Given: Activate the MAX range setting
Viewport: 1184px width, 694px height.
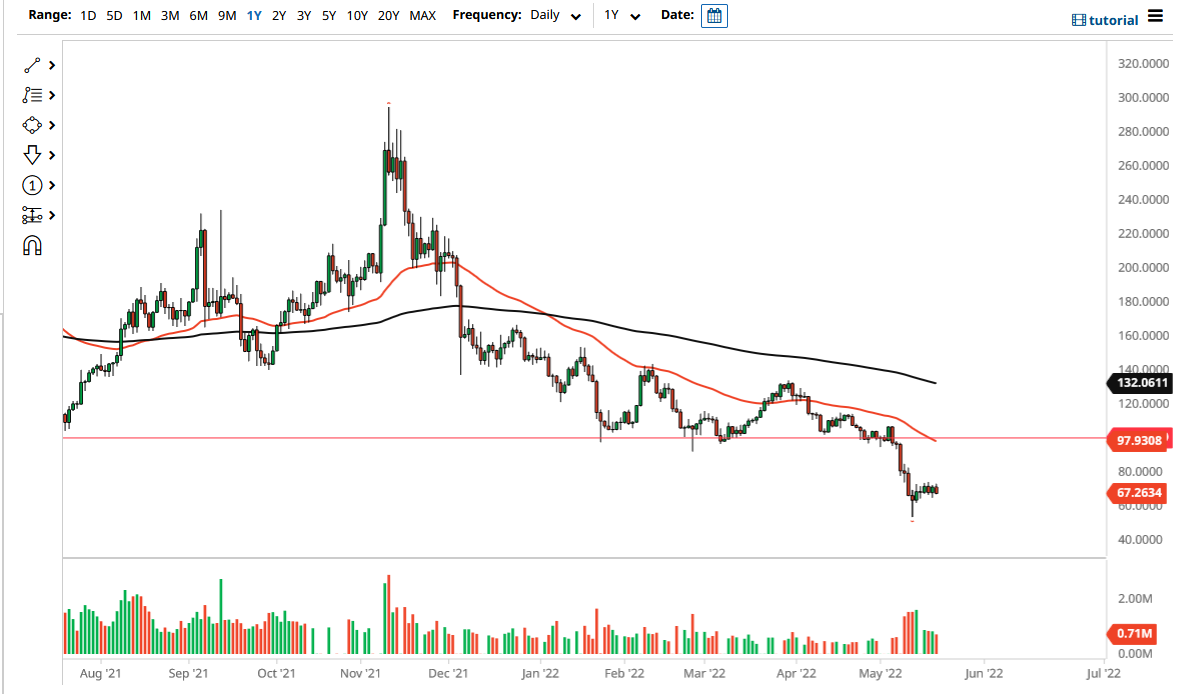Looking at the screenshot, I should tap(423, 16).
